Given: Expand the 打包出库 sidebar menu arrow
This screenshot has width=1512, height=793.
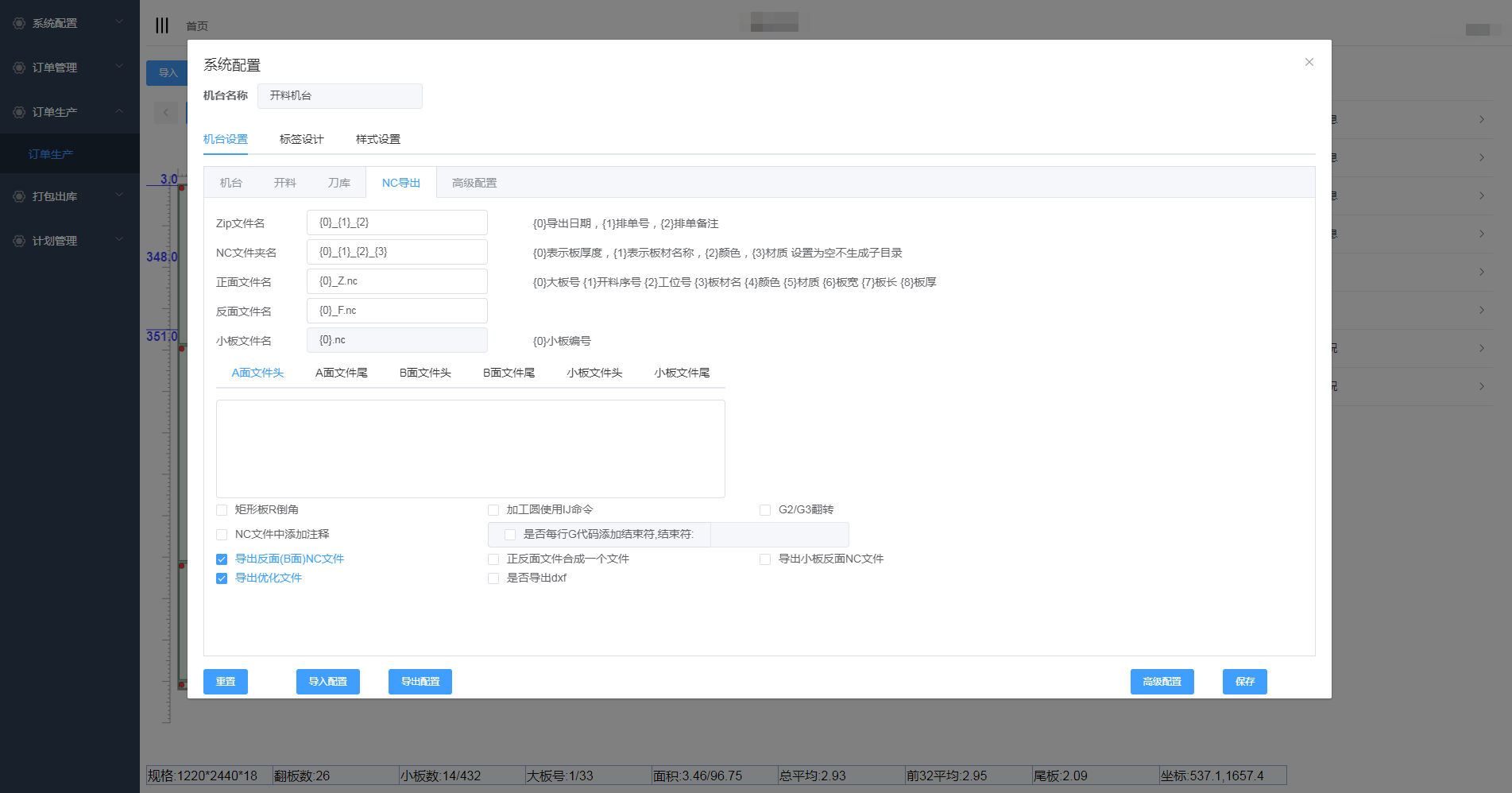Looking at the screenshot, I should (119, 195).
